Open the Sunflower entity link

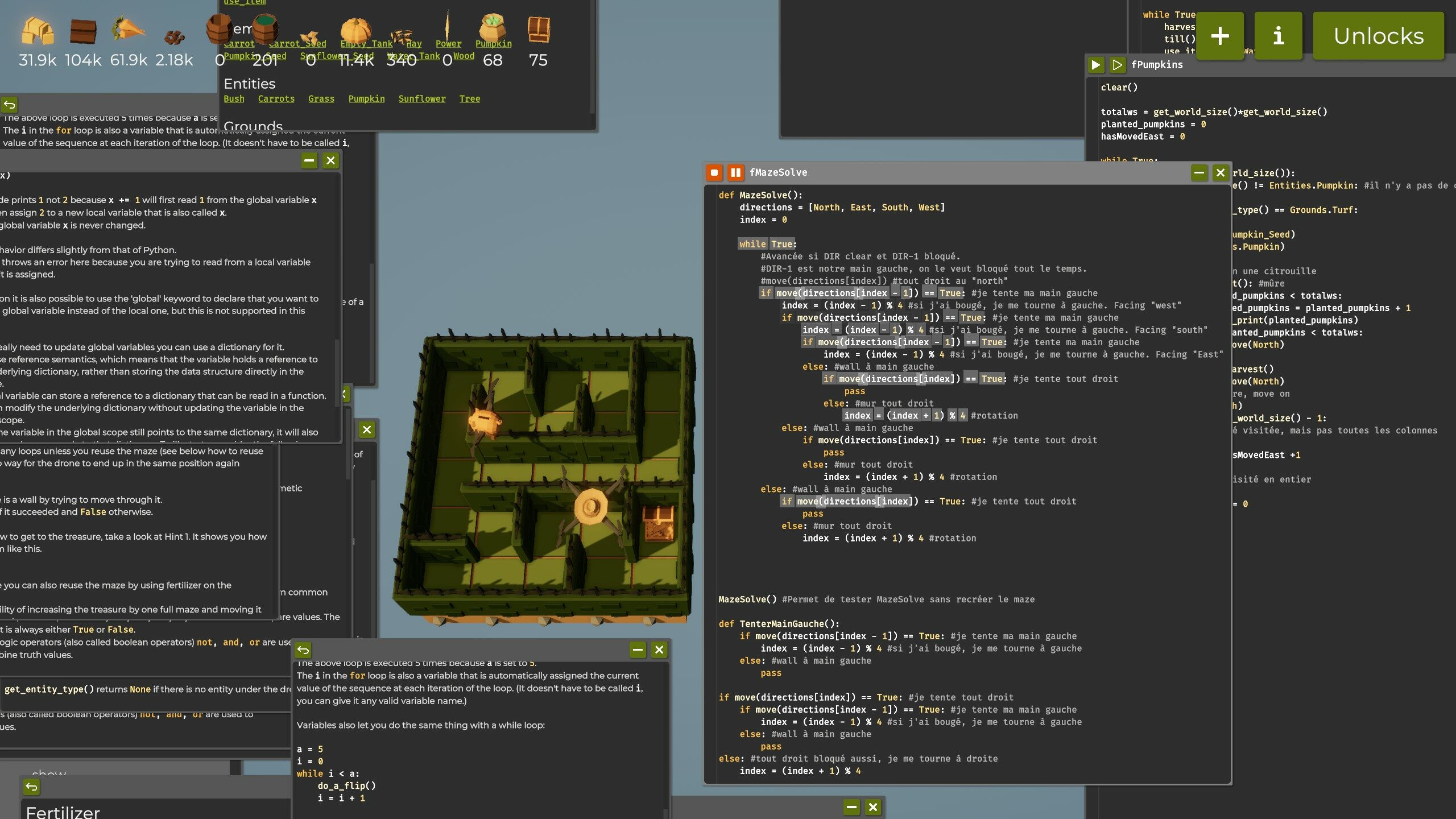coord(422,99)
